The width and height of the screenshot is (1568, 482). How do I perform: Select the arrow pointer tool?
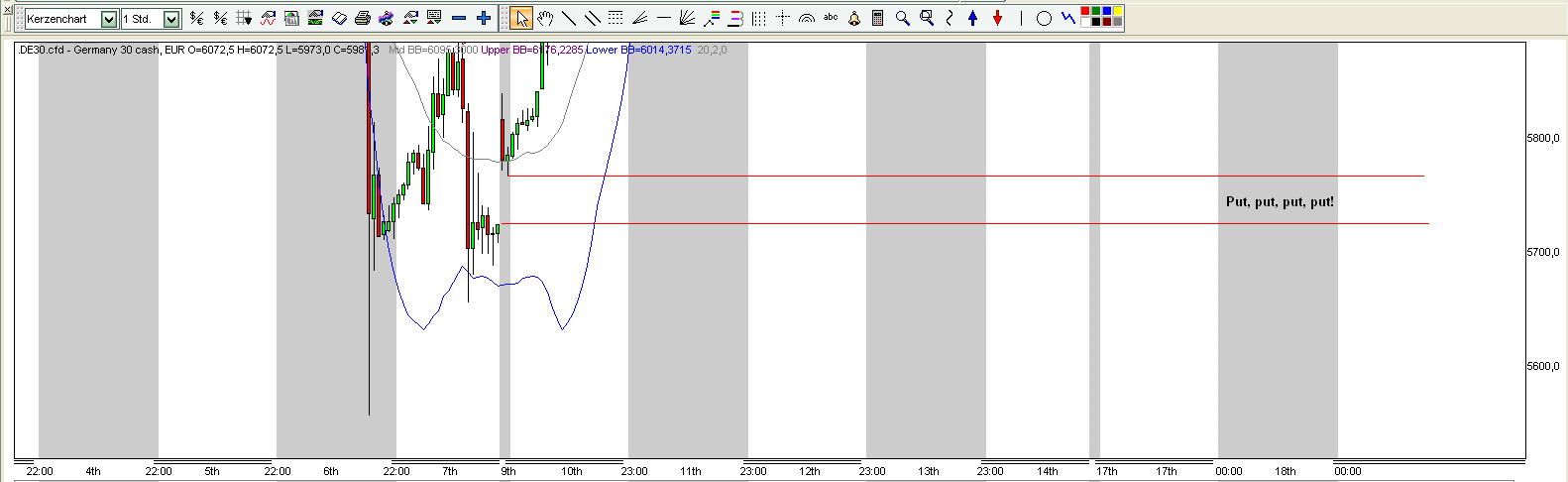click(x=522, y=18)
